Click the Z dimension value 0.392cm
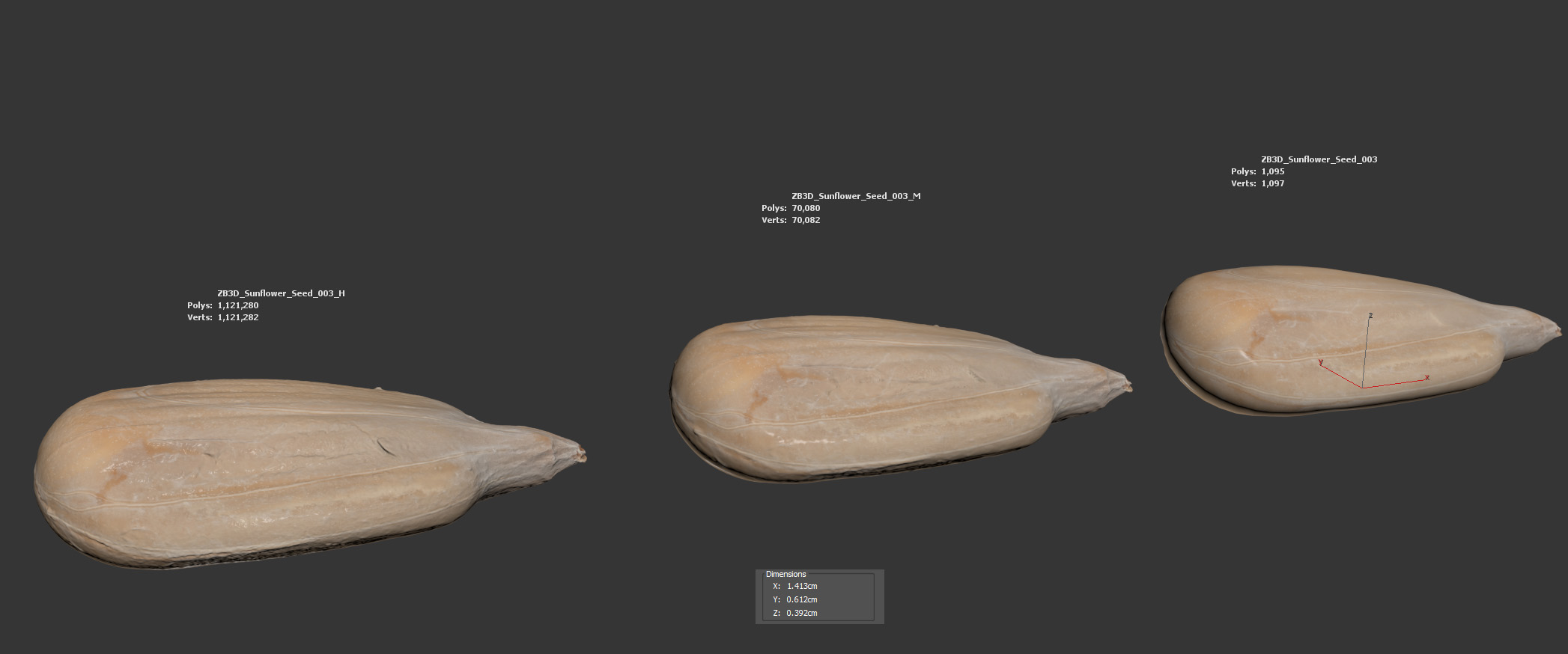Image resolution: width=1568 pixels, height=654 pixels. click(x=802, y=614)
